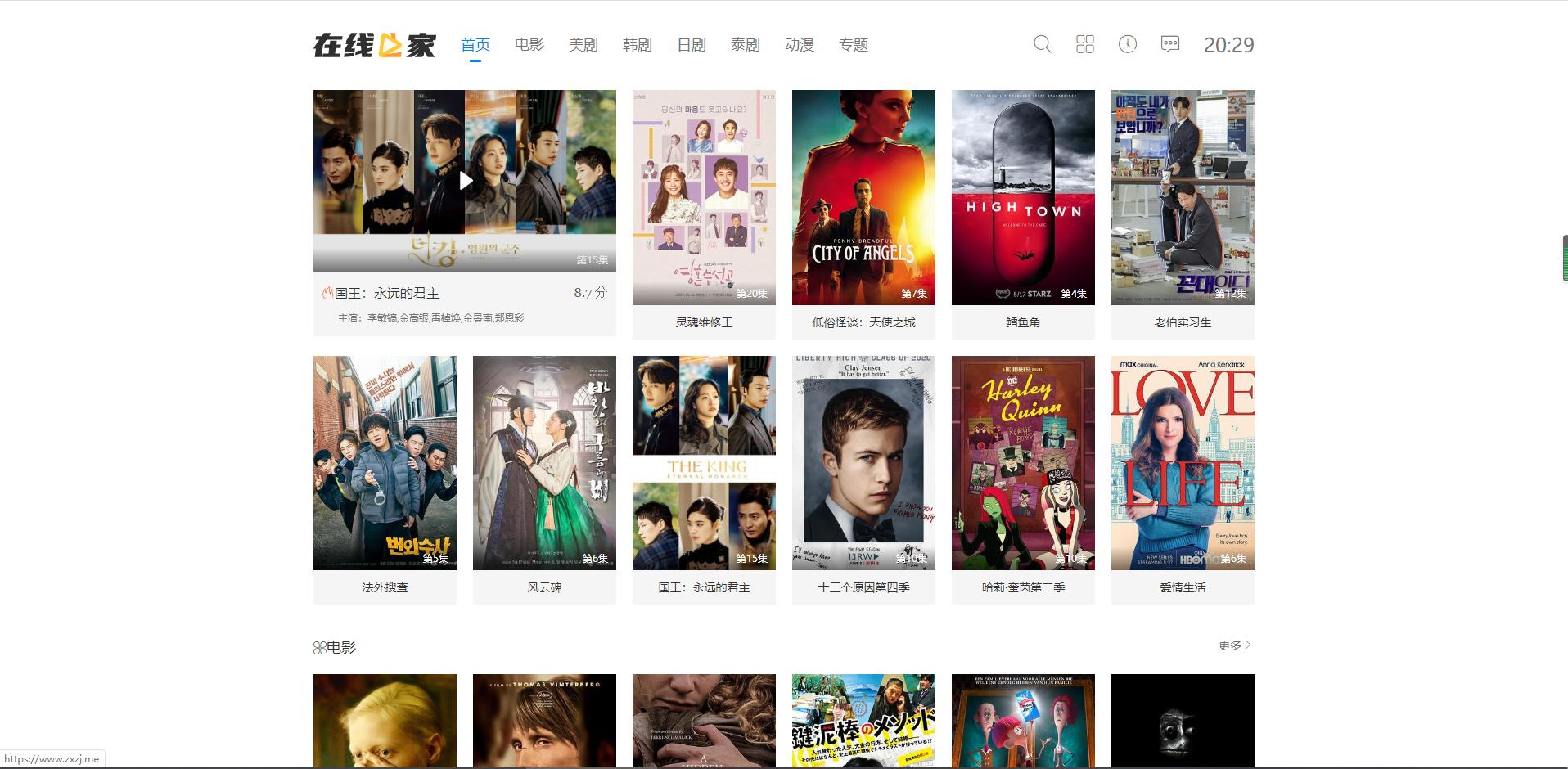The width and height of the screenshot is (1568, 769).
Task: Play the featured 国王：永远的君主 video
Action: pyautogui.click(x=465, y=181)
